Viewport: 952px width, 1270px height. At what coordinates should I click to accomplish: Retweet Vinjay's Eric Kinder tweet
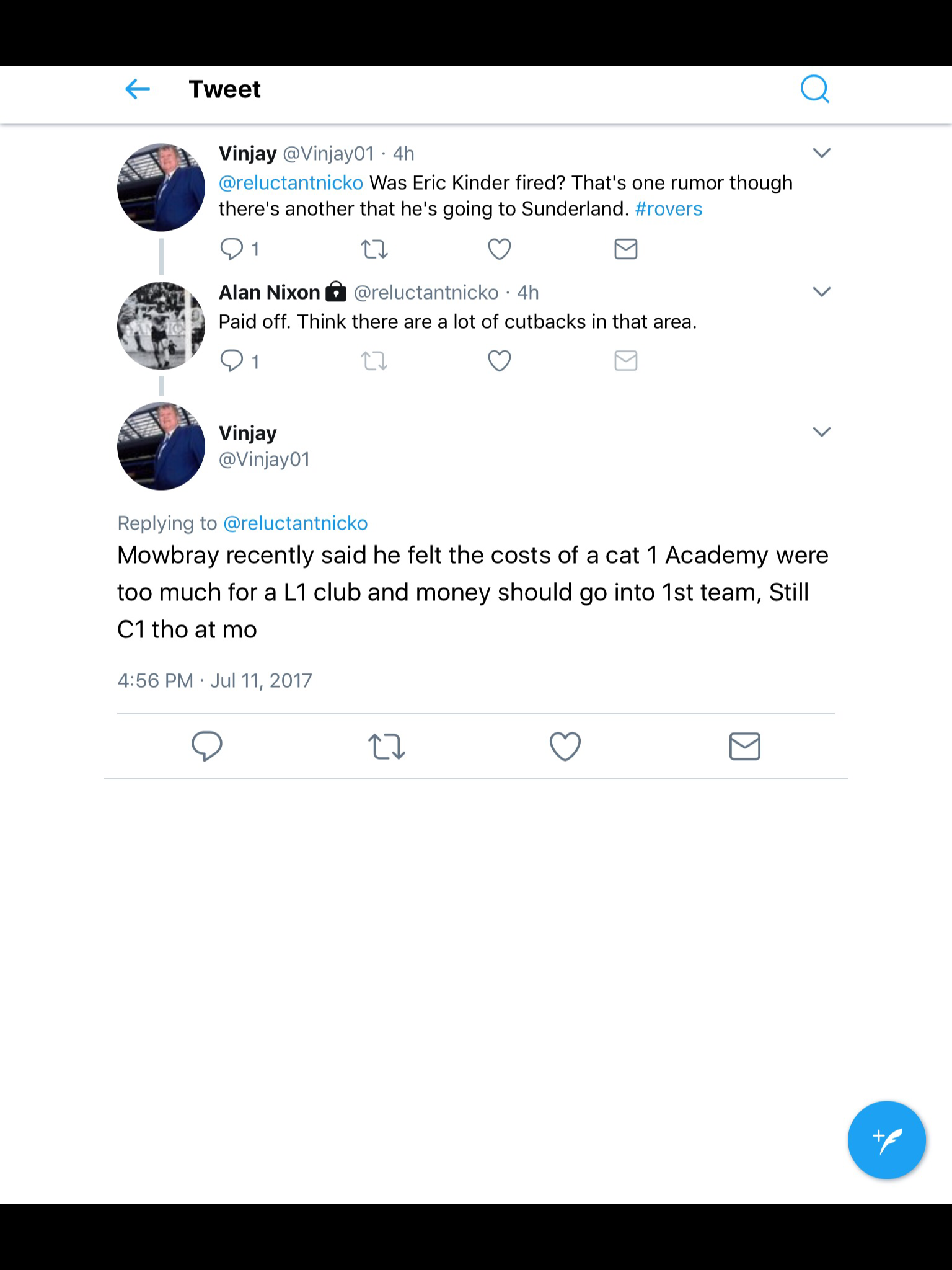[x=374, y=249]
